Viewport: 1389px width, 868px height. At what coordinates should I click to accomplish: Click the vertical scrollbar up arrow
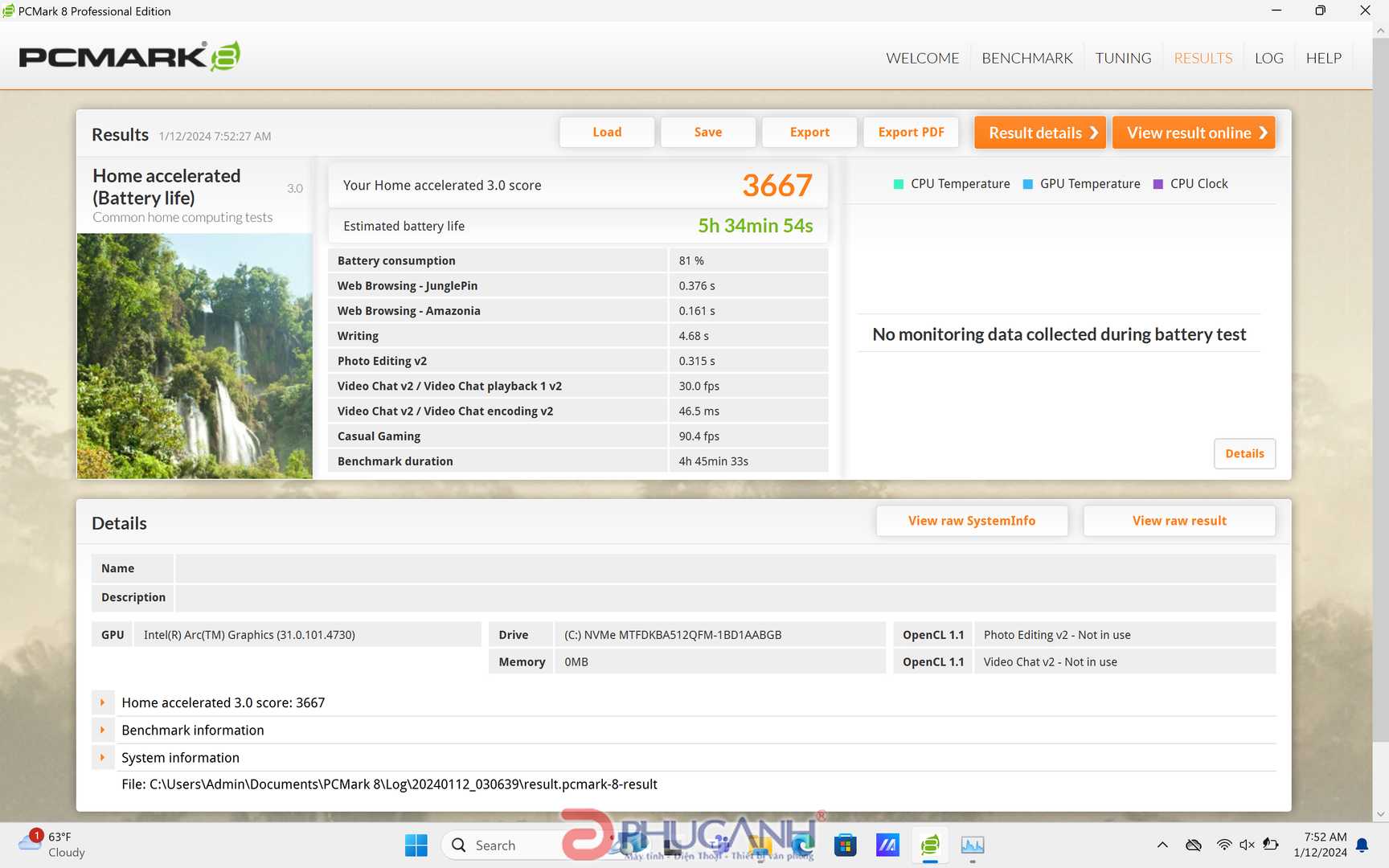1381,31
